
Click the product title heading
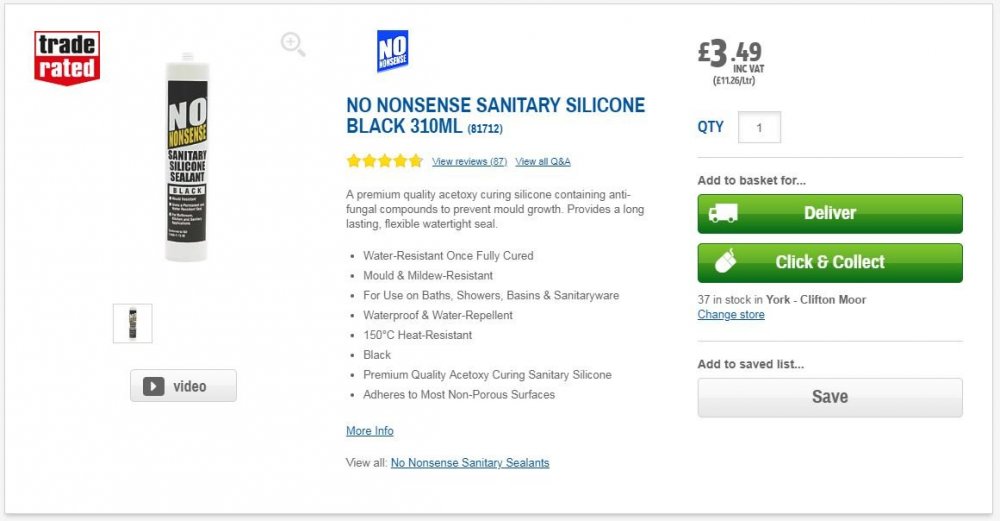tap(496, 115)
